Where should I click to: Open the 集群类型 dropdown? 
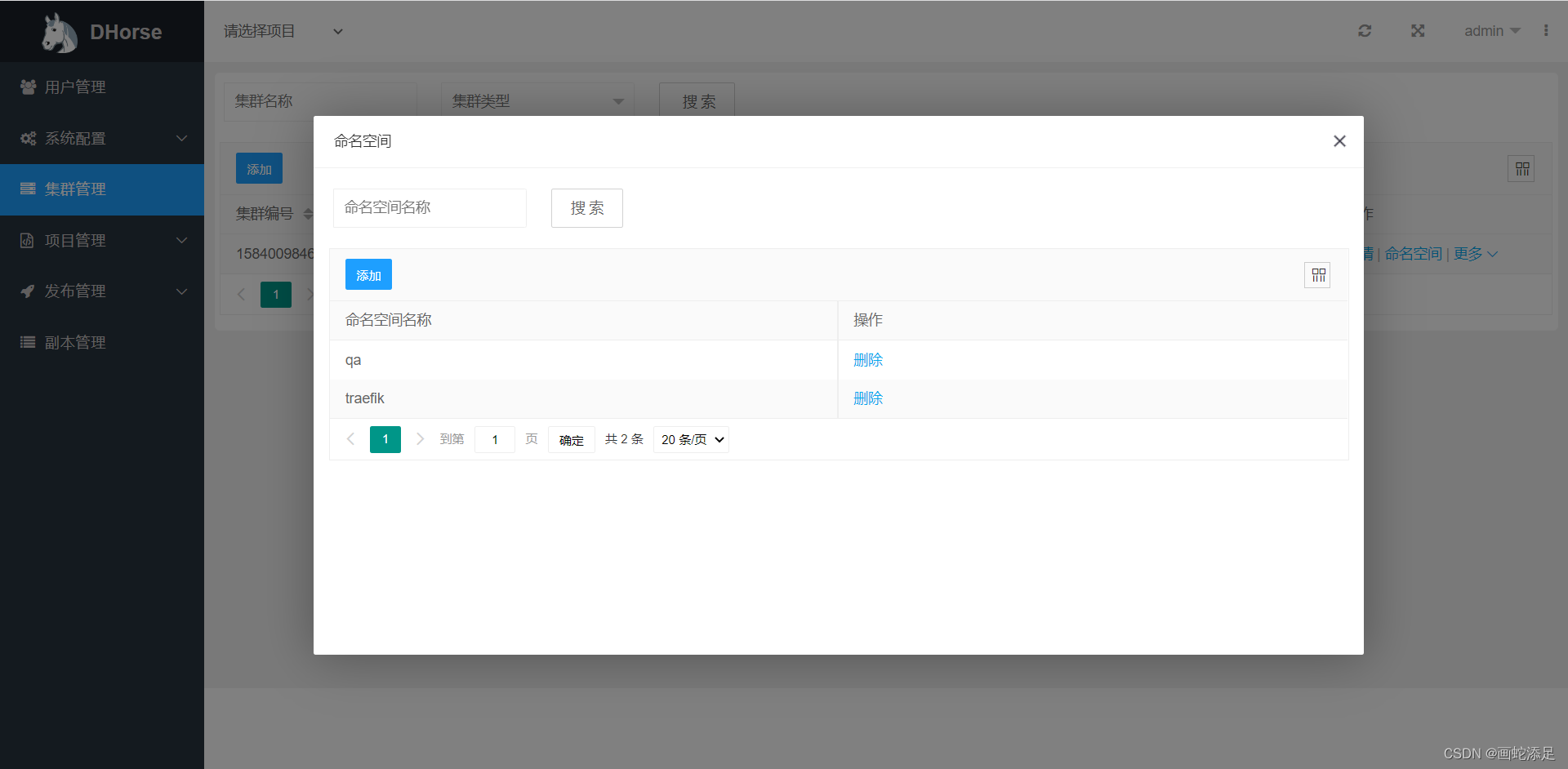[537, 101]
